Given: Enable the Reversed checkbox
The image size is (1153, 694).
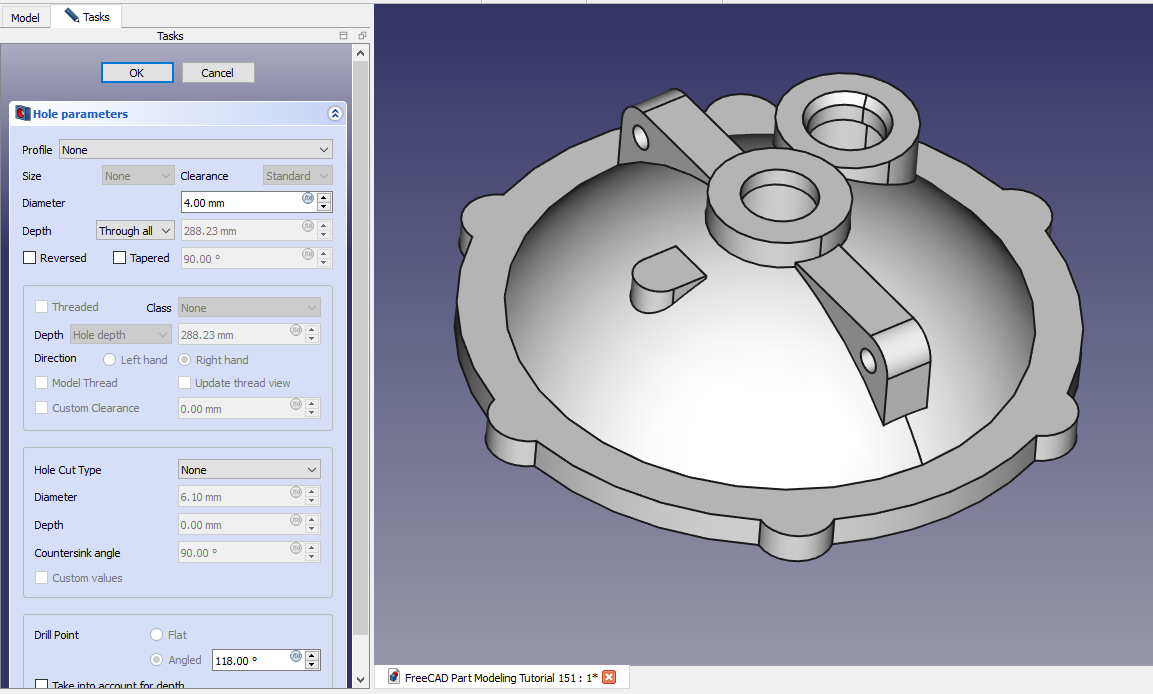Looking at the screenshot, I should point(30,258).
